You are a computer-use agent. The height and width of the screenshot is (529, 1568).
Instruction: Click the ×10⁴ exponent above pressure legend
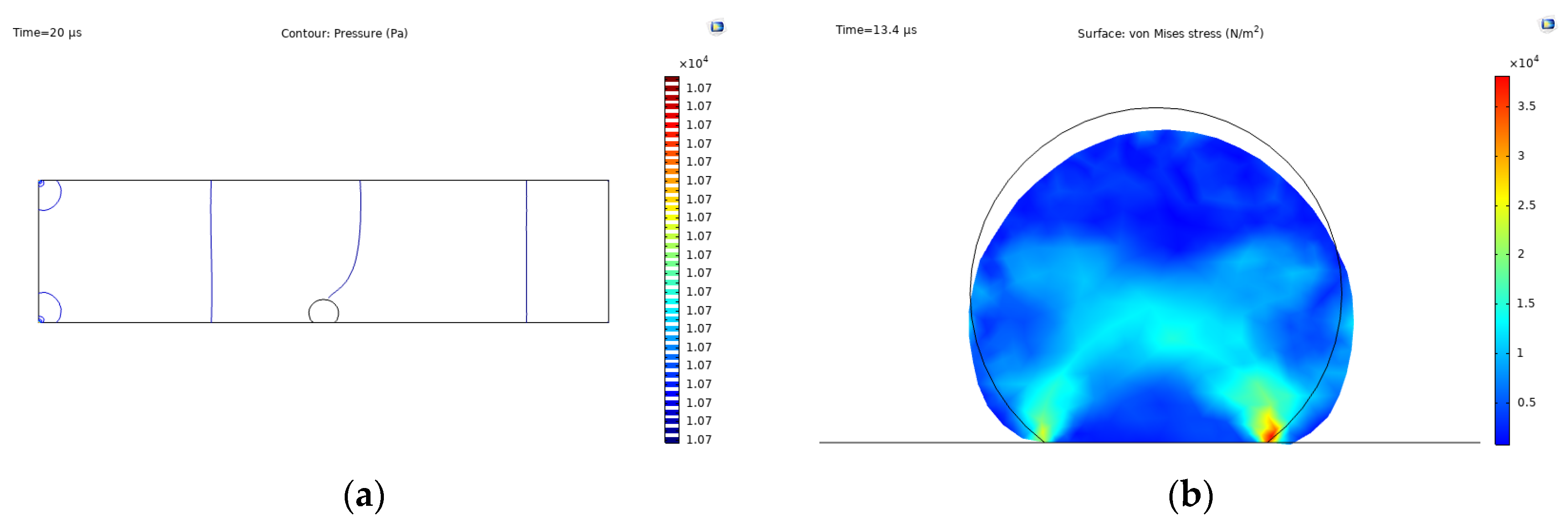(x=693, y=63)
